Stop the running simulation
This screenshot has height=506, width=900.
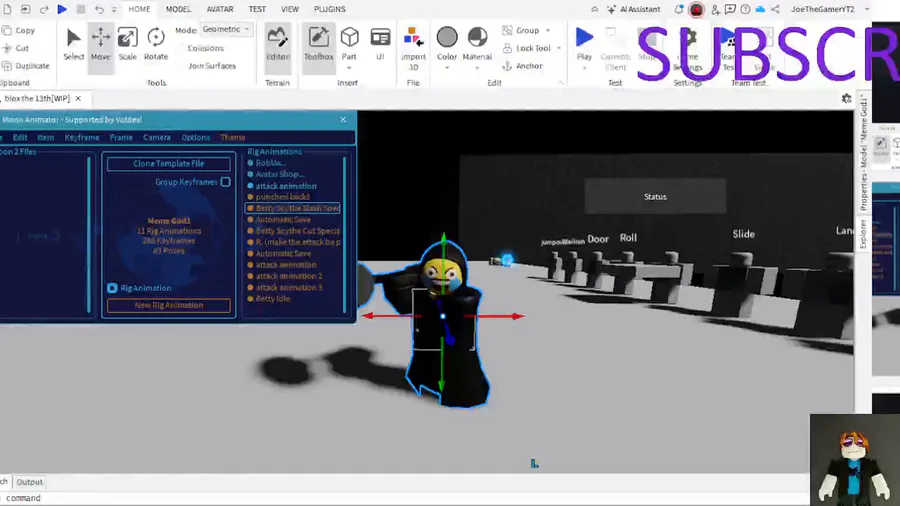(81, 9)
